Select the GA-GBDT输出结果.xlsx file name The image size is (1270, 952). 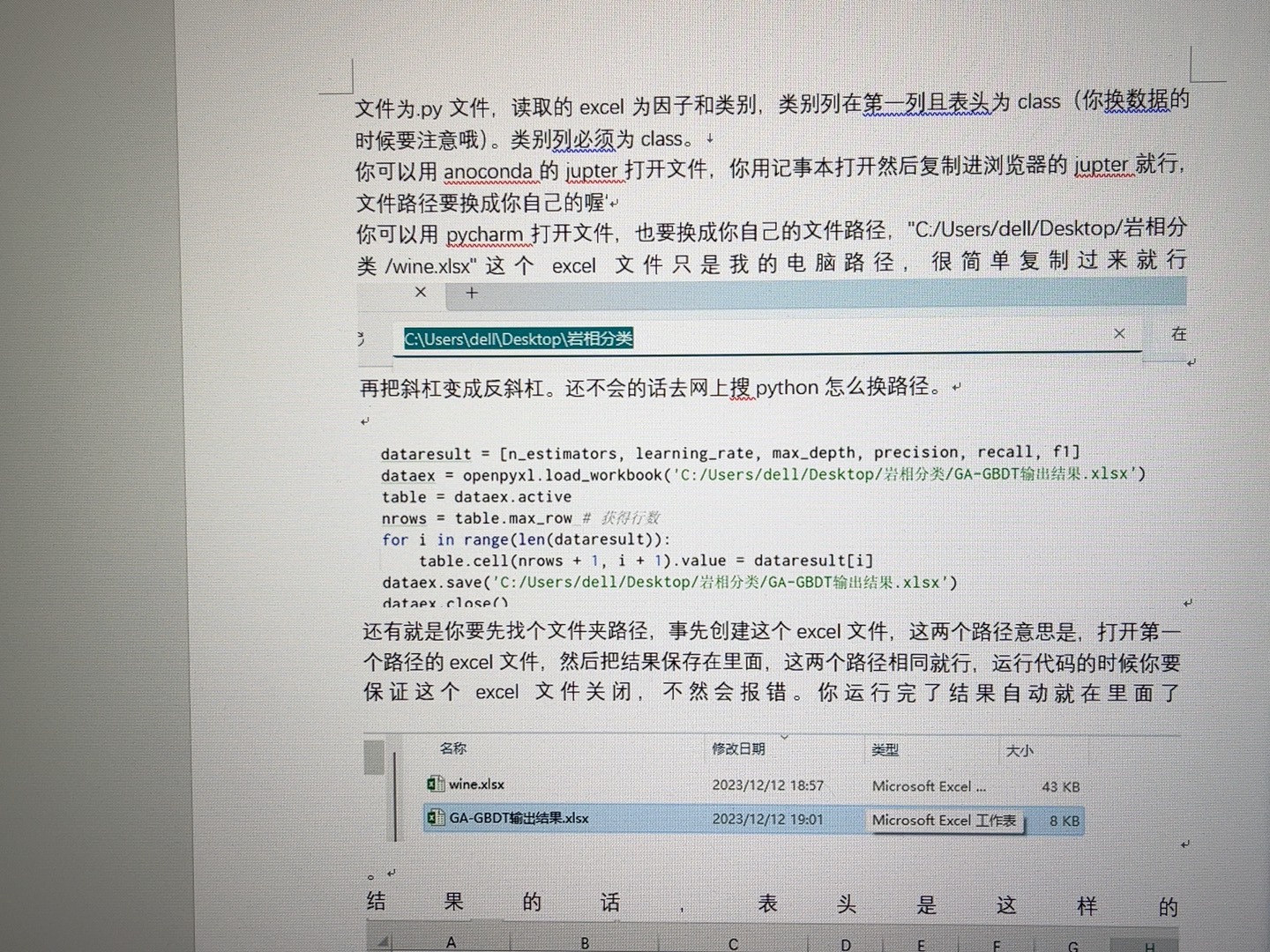tap(519, 818)
